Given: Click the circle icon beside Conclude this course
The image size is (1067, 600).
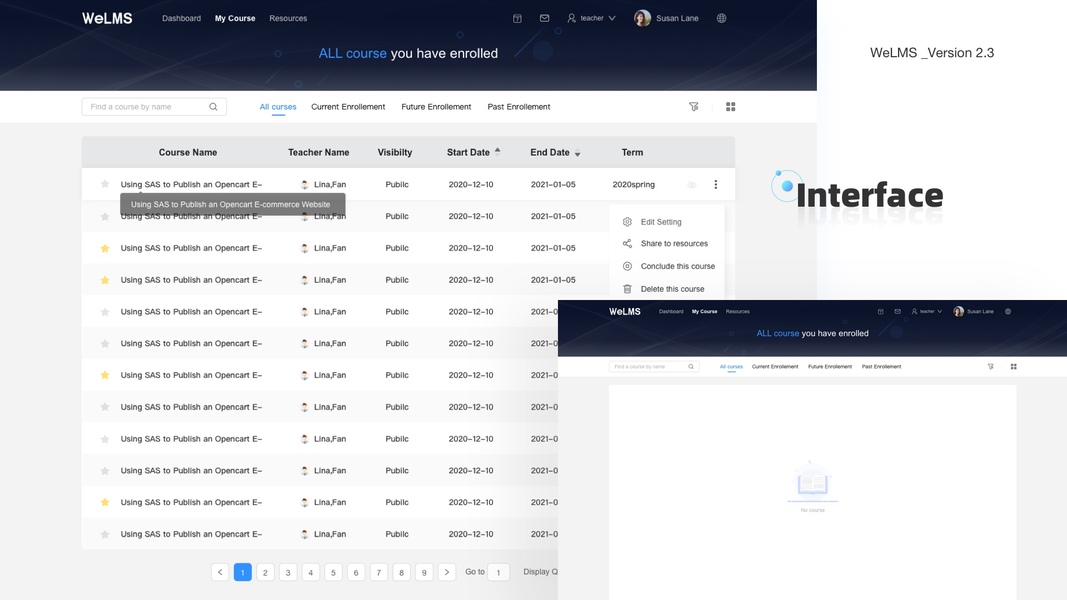Looking at the screenshot, I should pyautogui.click(x=627, y=266).
